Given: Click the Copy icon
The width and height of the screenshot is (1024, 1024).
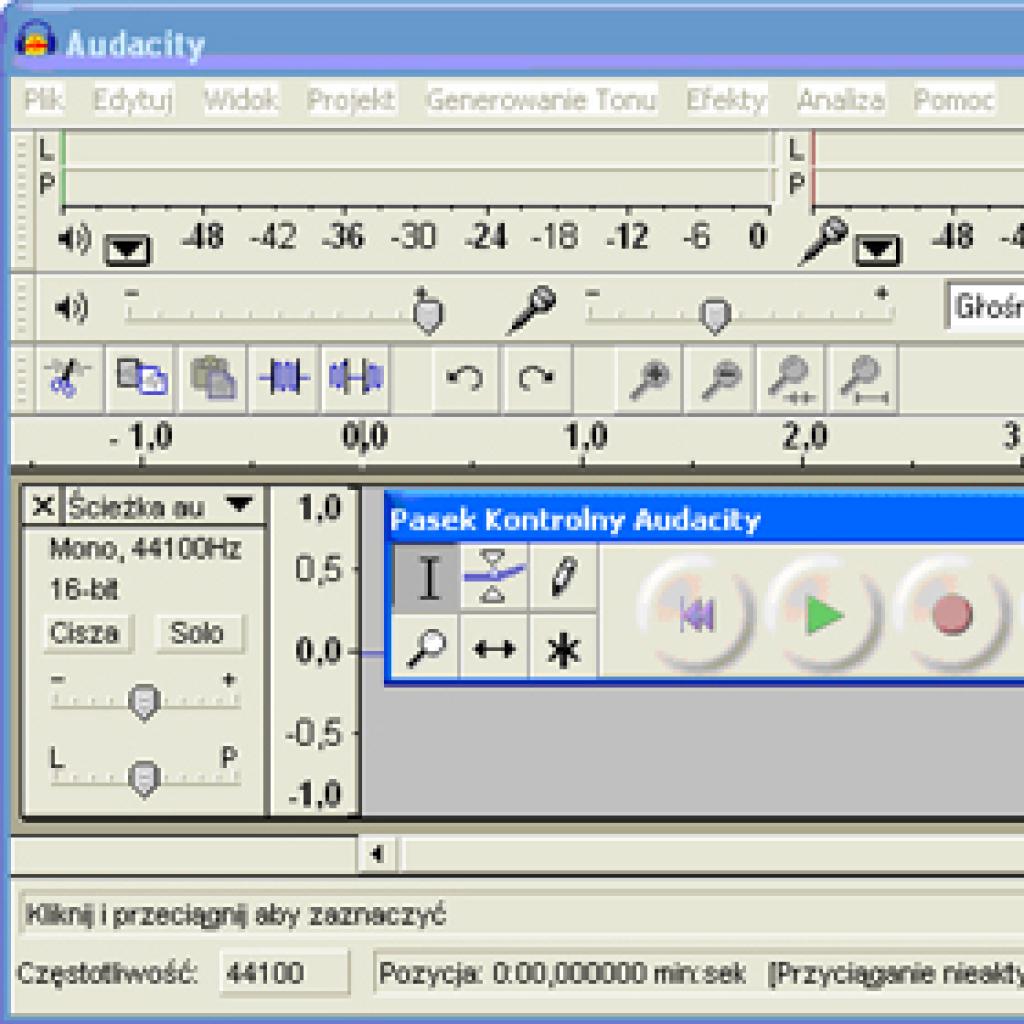Looking at the screenshot, I should click(141, 379).
